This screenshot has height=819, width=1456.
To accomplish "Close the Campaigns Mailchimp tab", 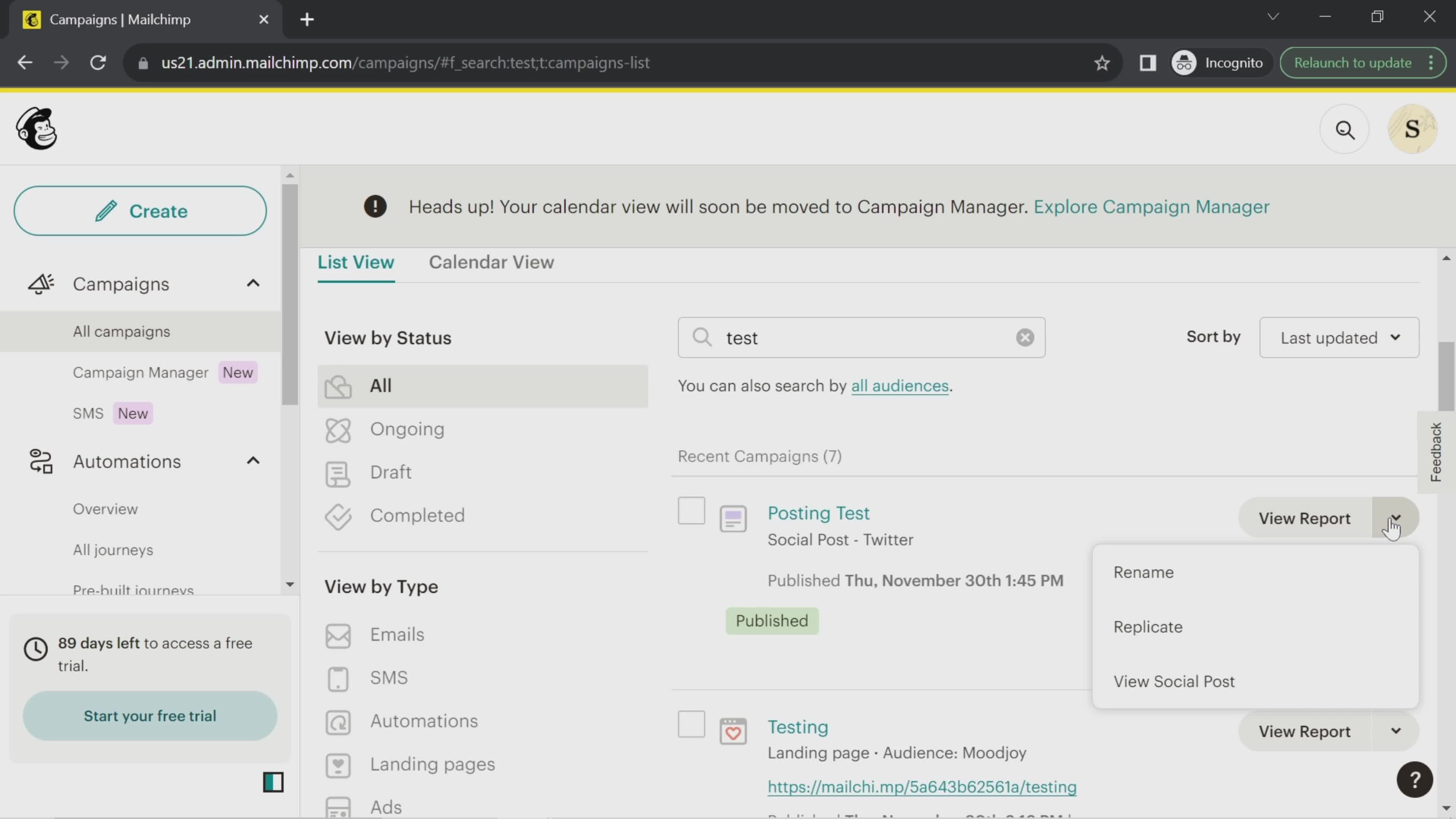I will pyautogui.click(x=264, y=20).
